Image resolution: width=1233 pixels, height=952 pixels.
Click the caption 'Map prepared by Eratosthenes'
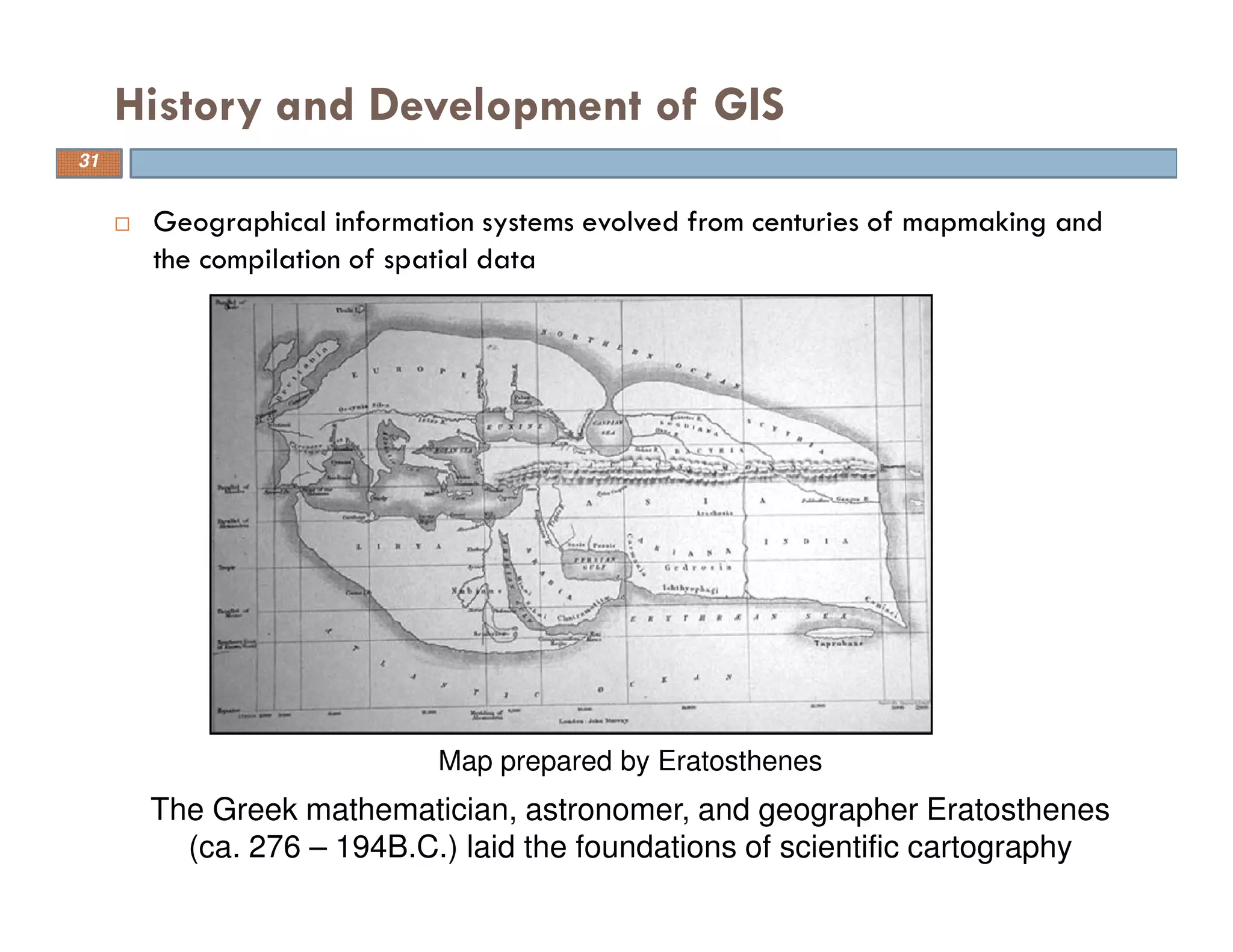[630, 761]
